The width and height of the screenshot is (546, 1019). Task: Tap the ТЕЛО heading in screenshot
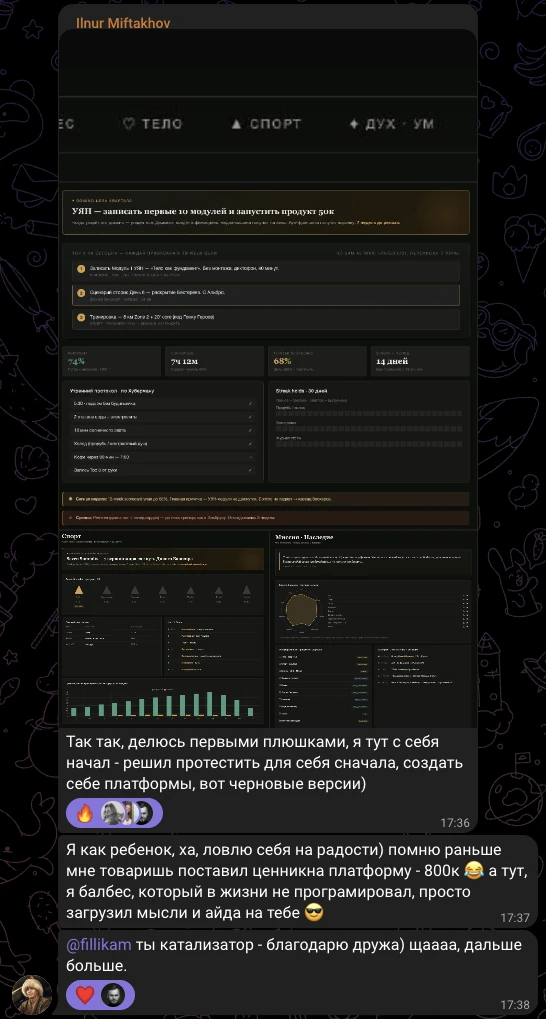click(153, 123)
